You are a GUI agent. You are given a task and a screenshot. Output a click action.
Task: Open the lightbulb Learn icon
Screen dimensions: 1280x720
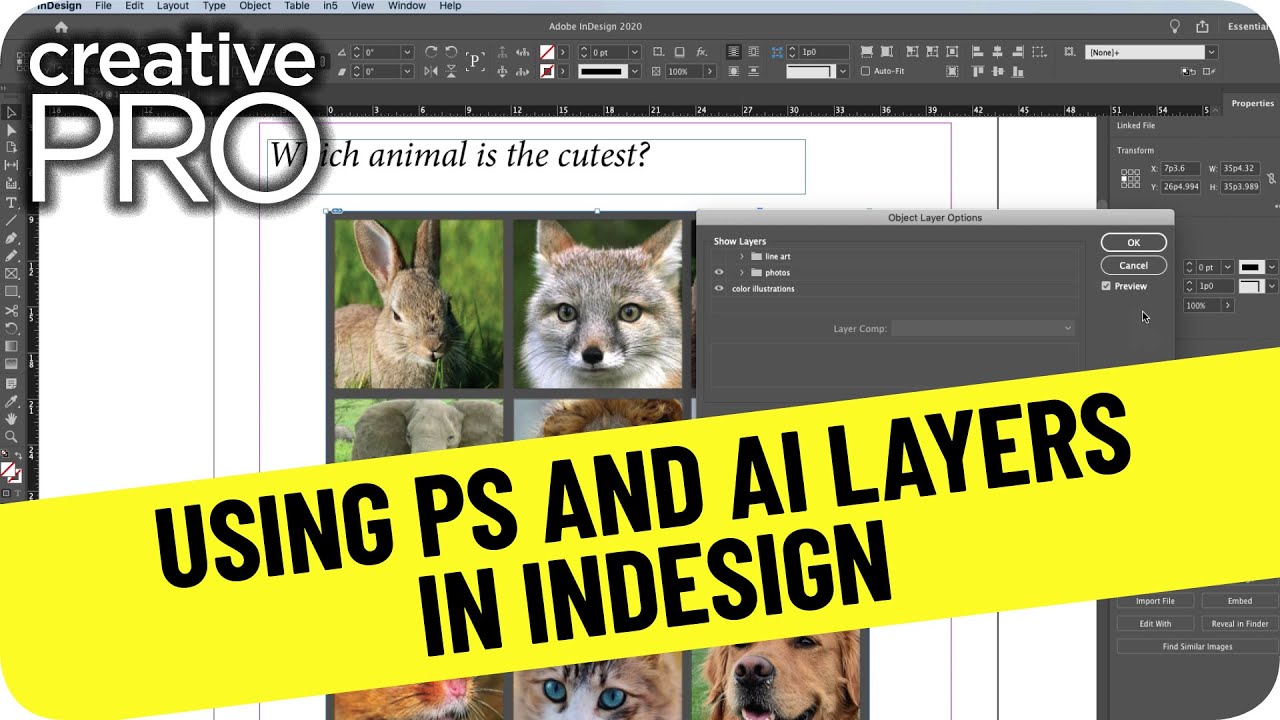[1175, 27]
